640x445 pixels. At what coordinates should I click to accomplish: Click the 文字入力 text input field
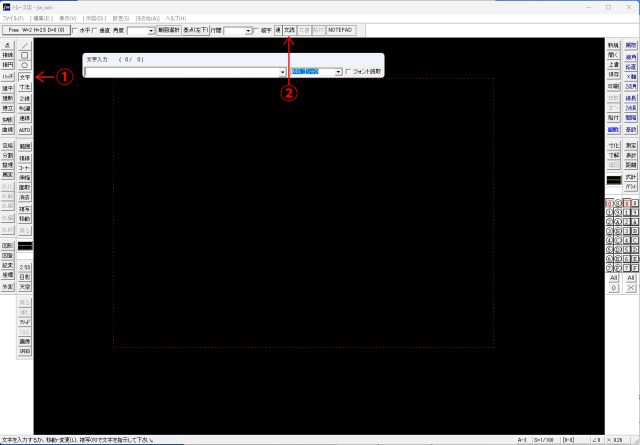(x=182, y=72)
